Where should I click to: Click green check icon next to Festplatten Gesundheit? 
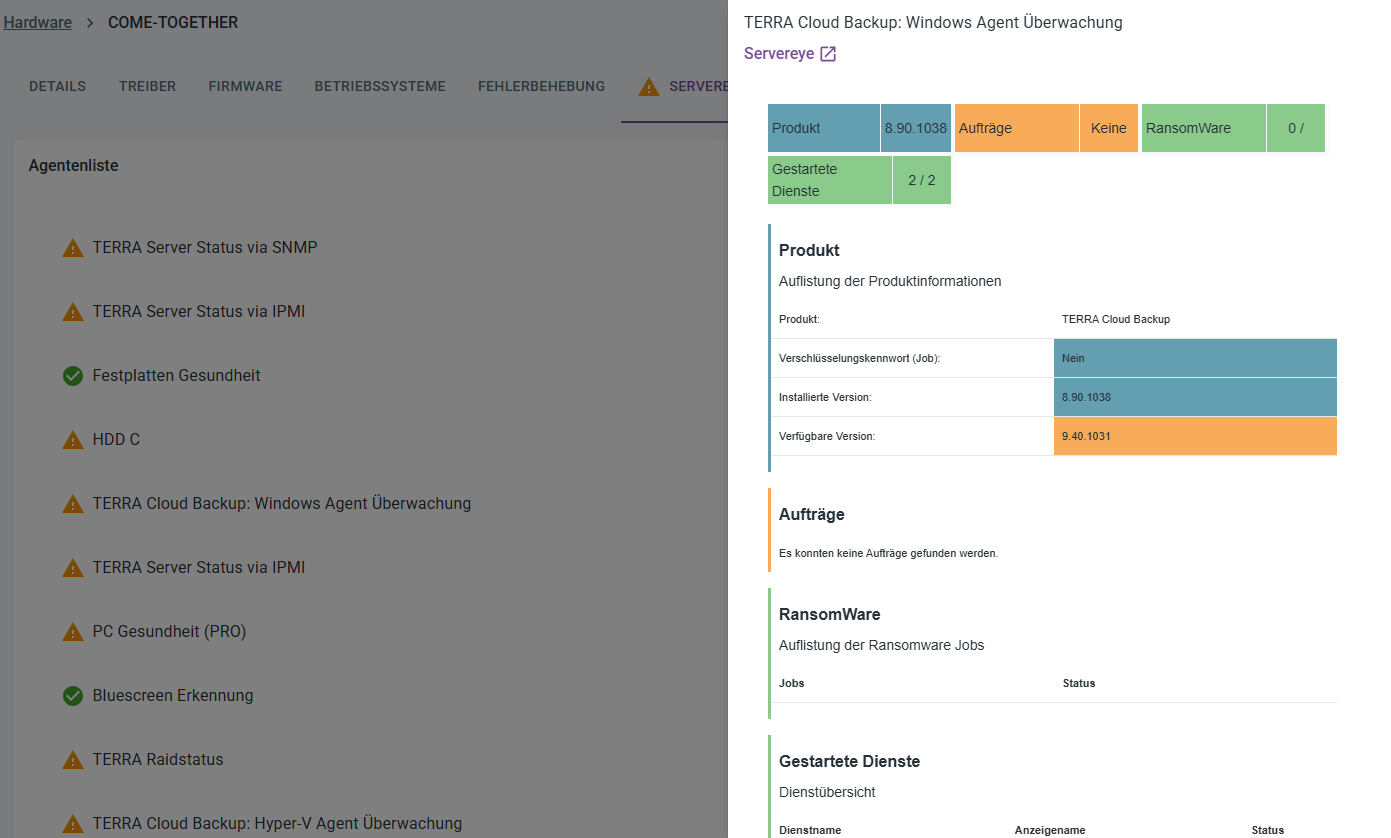[73, 376]
